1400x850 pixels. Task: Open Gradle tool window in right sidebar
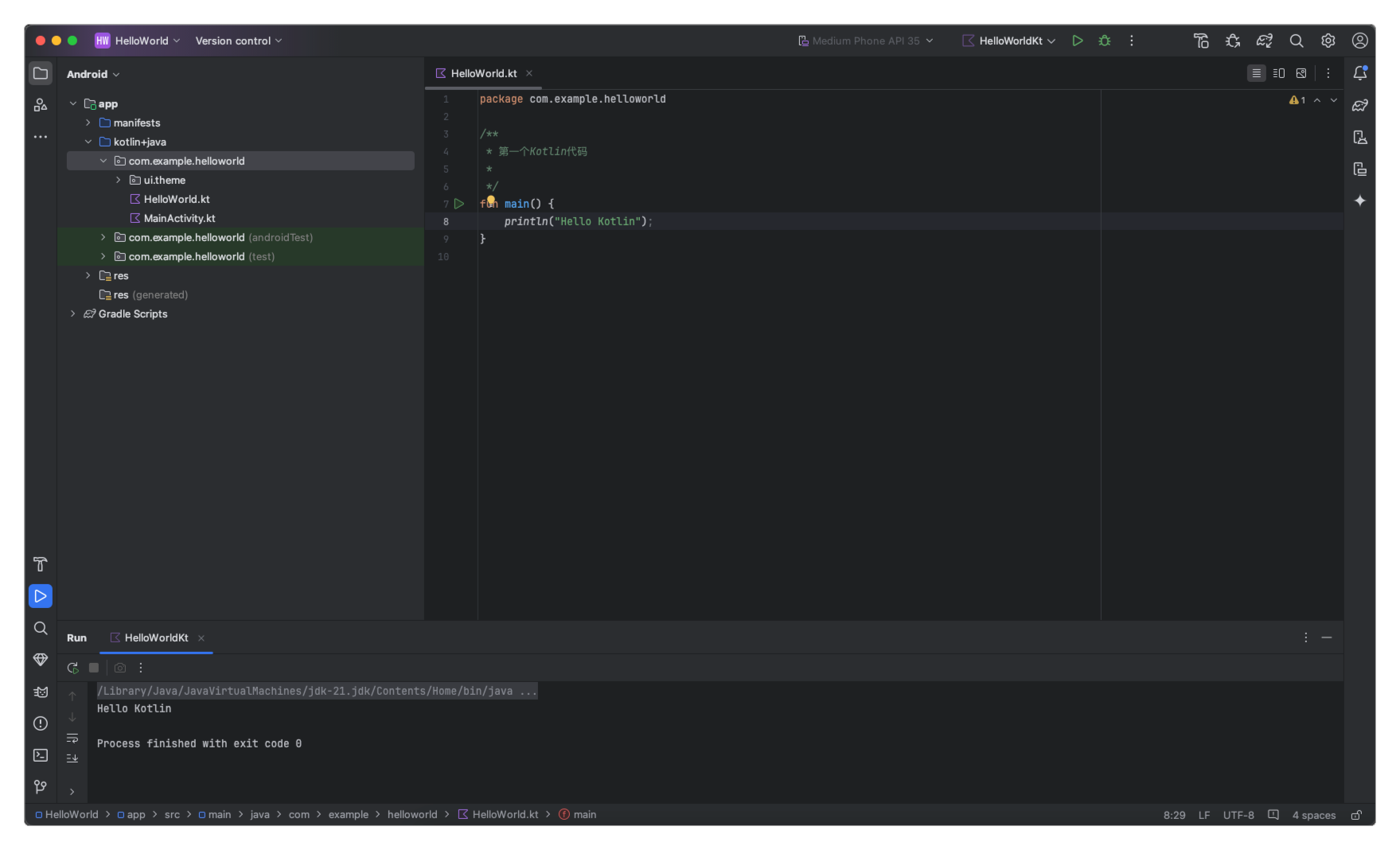pyautogui.click(x=1359, y=105)
